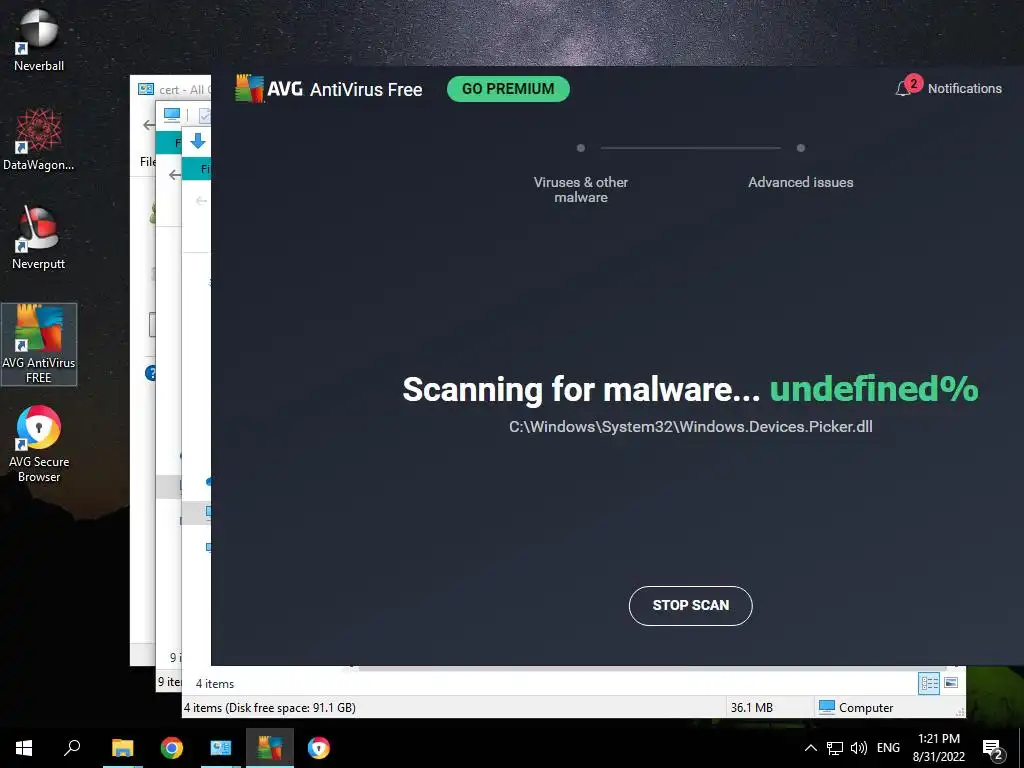Open AVG Secure Browser desktop shortcut

pos(39,444)
